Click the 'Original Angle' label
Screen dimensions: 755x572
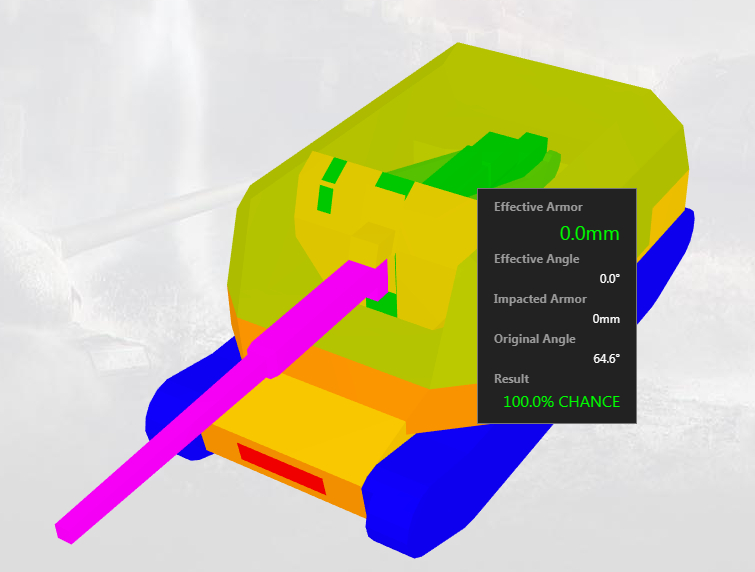[534, 339]
